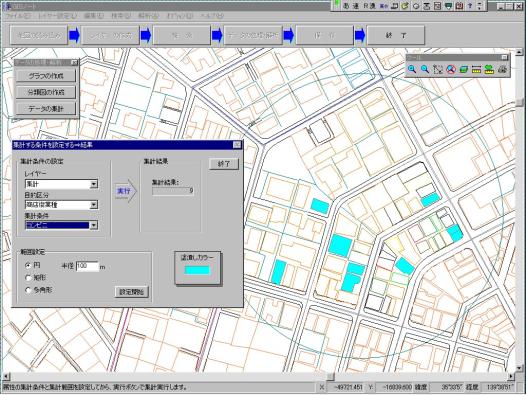The height and width of the screenshot is (395, 526).
Task: Click the 終了 step button in workflow bar
Action: pyautogui.click(x=396, y=35)
